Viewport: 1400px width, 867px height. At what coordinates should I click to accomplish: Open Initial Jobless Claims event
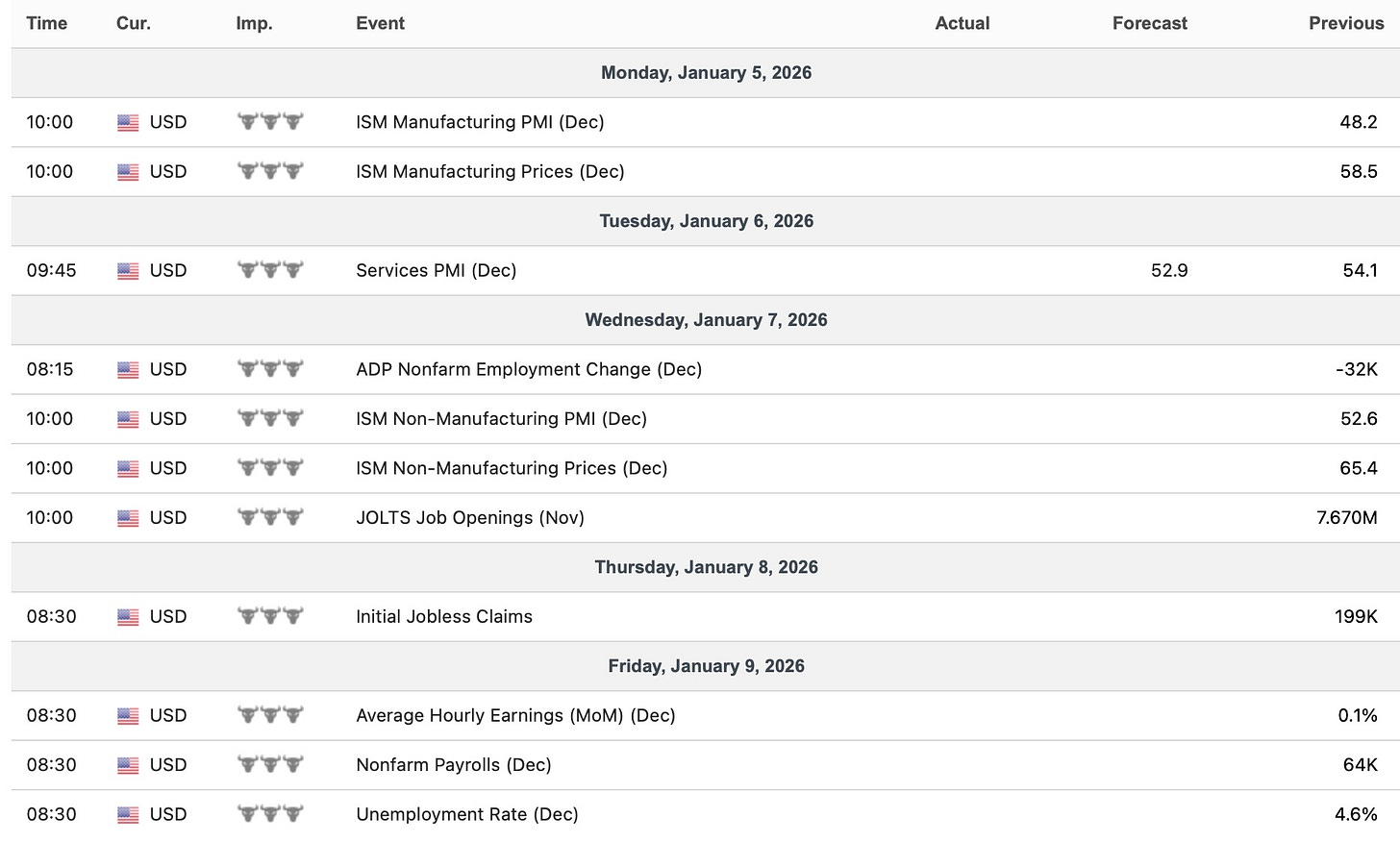pyautogui.click(x=444, y=616)
